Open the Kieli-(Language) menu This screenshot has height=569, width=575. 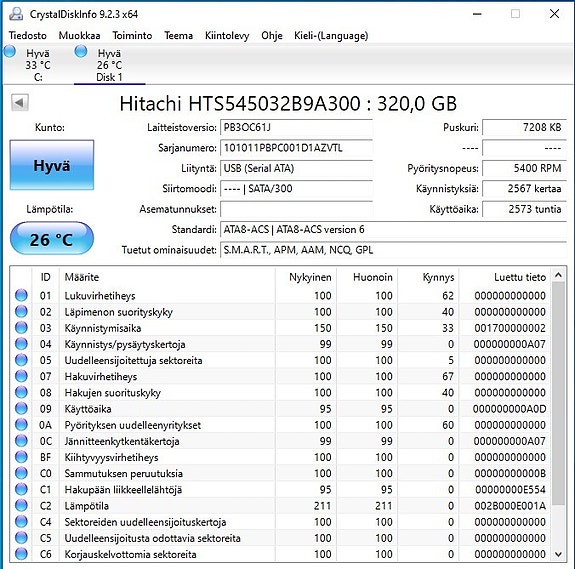[331, 36]
